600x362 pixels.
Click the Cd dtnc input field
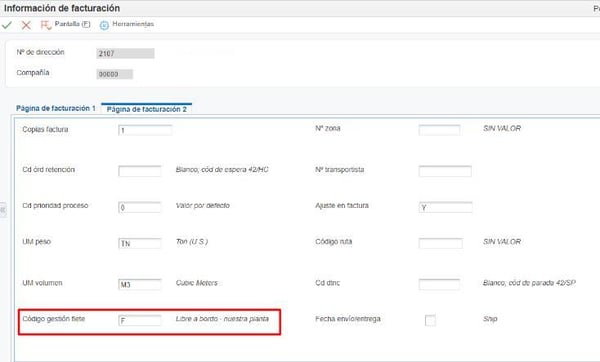[x=439, y=284]
